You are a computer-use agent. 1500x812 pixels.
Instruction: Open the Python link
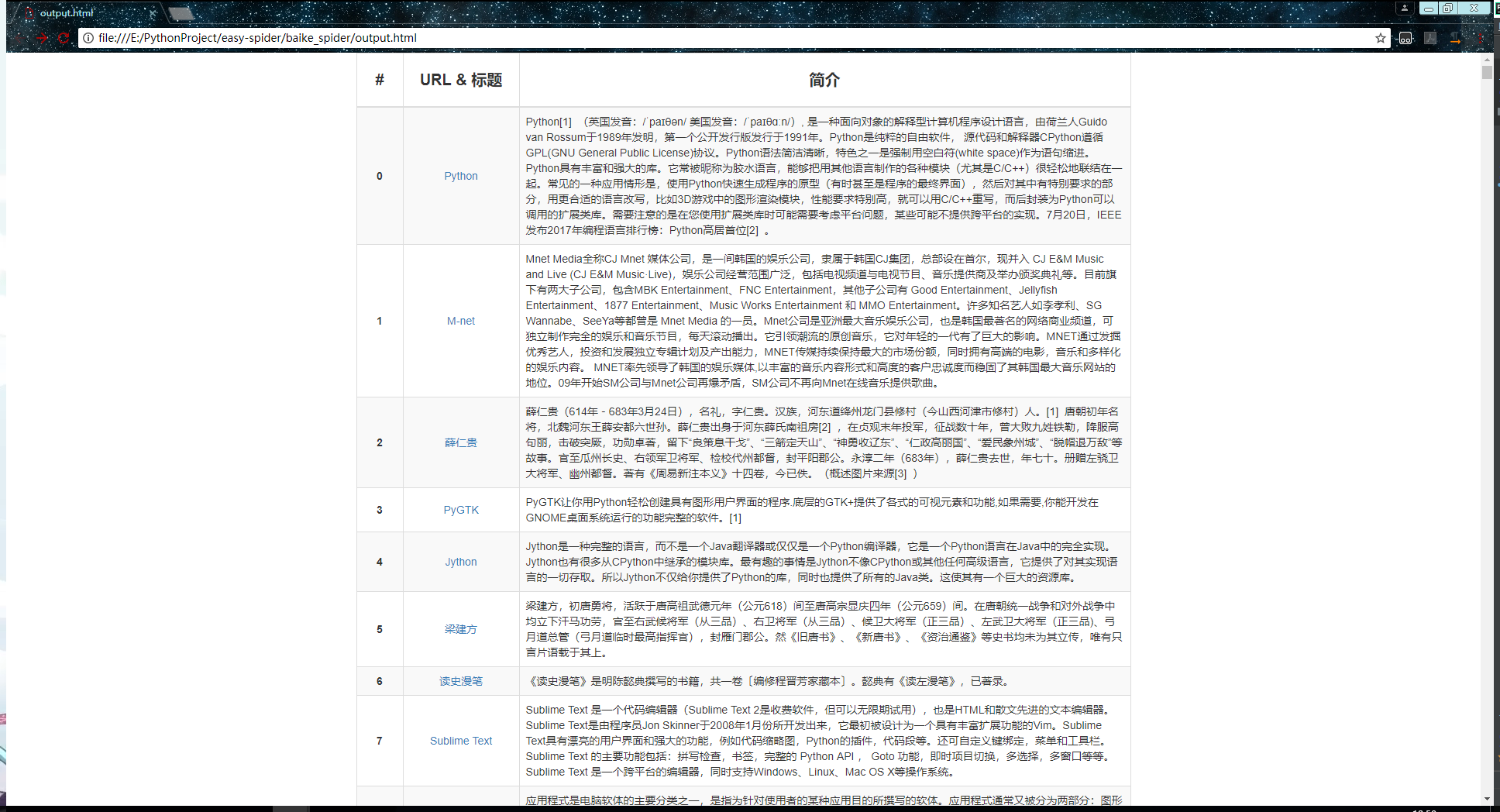(461, 176)
